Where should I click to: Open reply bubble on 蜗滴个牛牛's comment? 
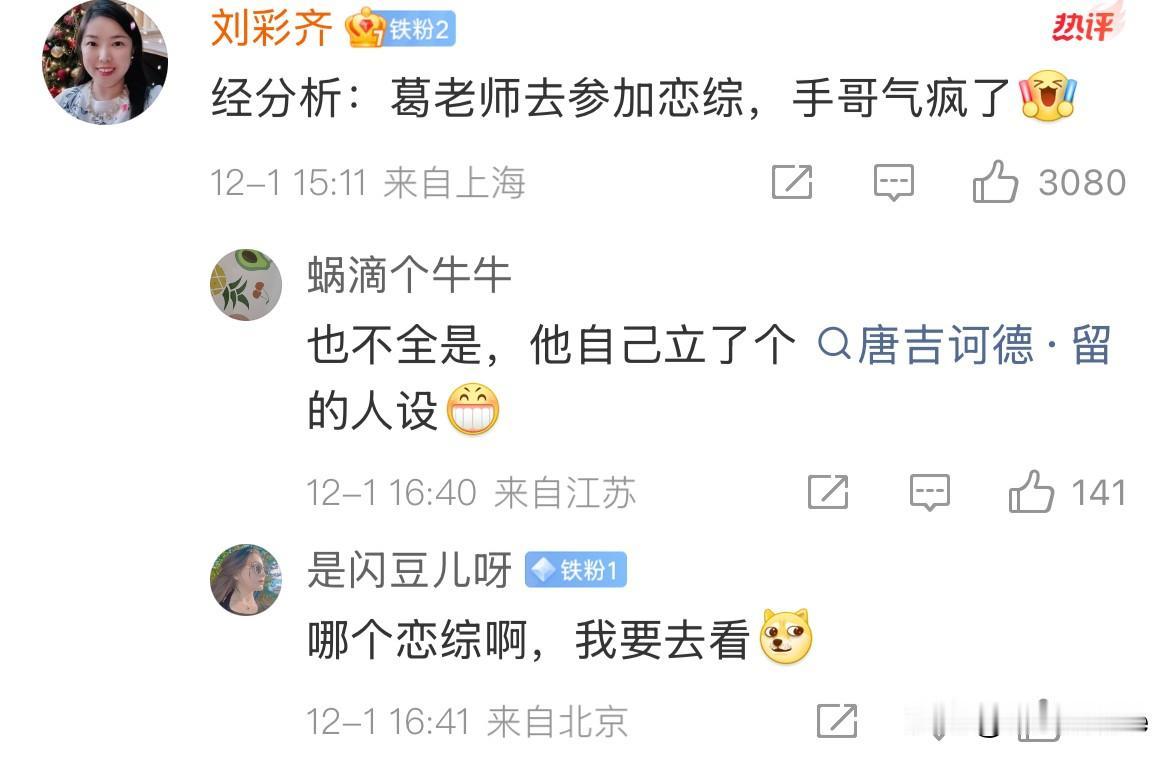930,492
